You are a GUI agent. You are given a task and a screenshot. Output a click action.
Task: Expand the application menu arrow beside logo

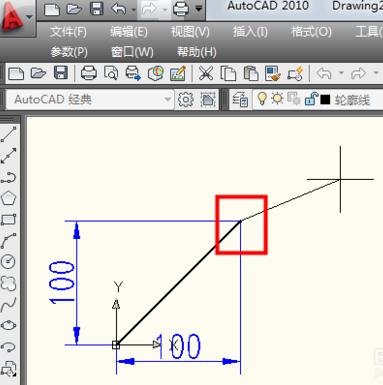(x=29, y=17)
